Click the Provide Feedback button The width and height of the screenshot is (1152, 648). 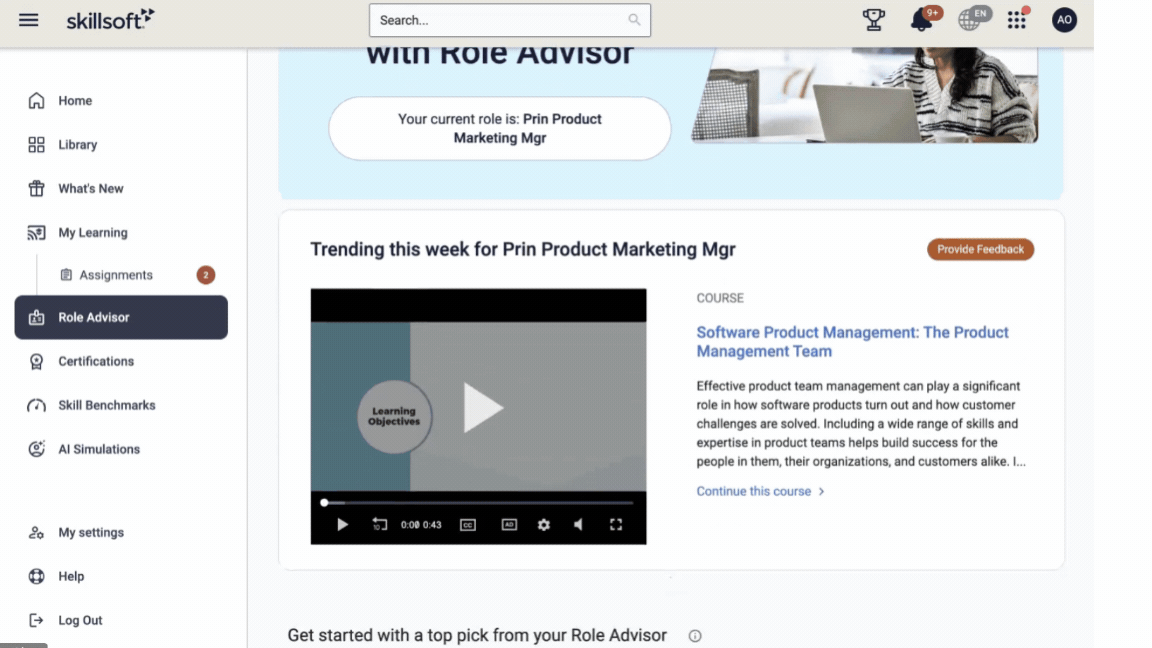point(980,250)
